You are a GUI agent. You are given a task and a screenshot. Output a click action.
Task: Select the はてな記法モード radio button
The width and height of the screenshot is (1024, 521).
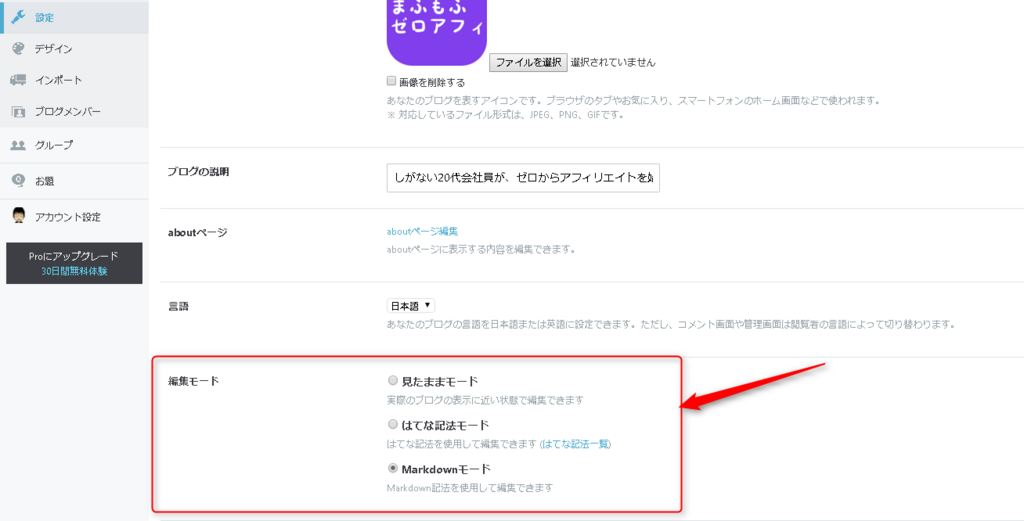pos(392,424)
